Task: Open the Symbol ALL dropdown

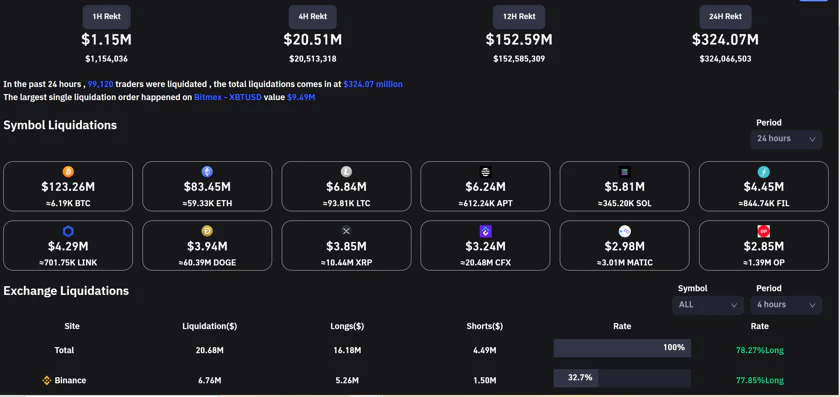Action: tap(708, 305)
